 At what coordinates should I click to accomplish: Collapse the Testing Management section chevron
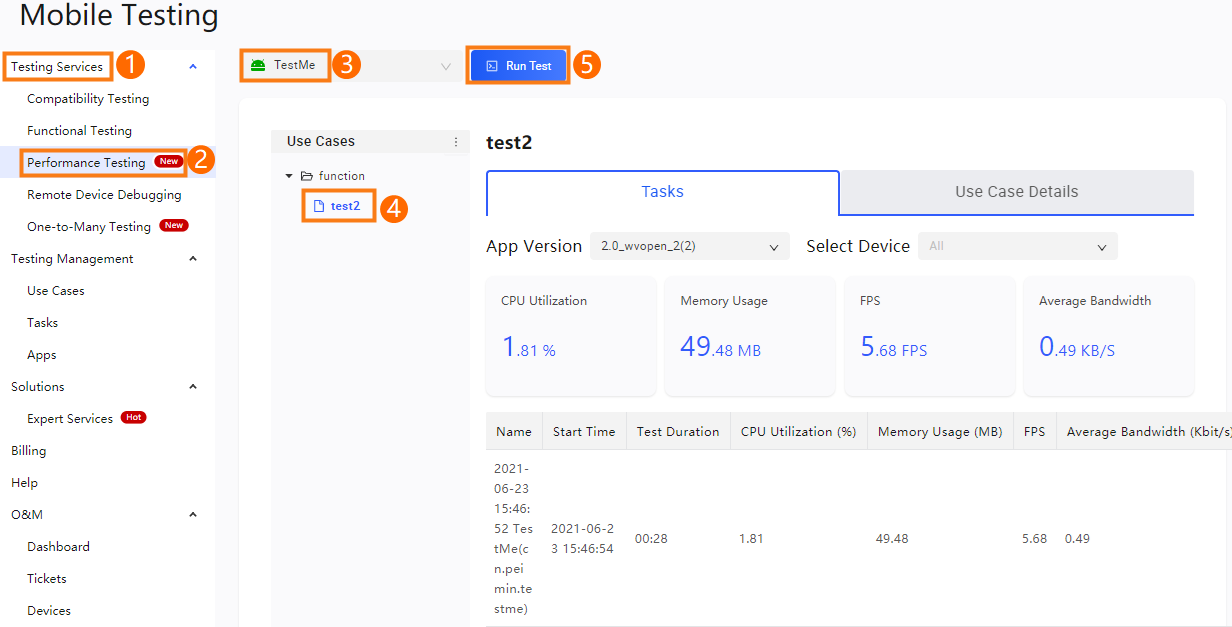coord(193,259)
